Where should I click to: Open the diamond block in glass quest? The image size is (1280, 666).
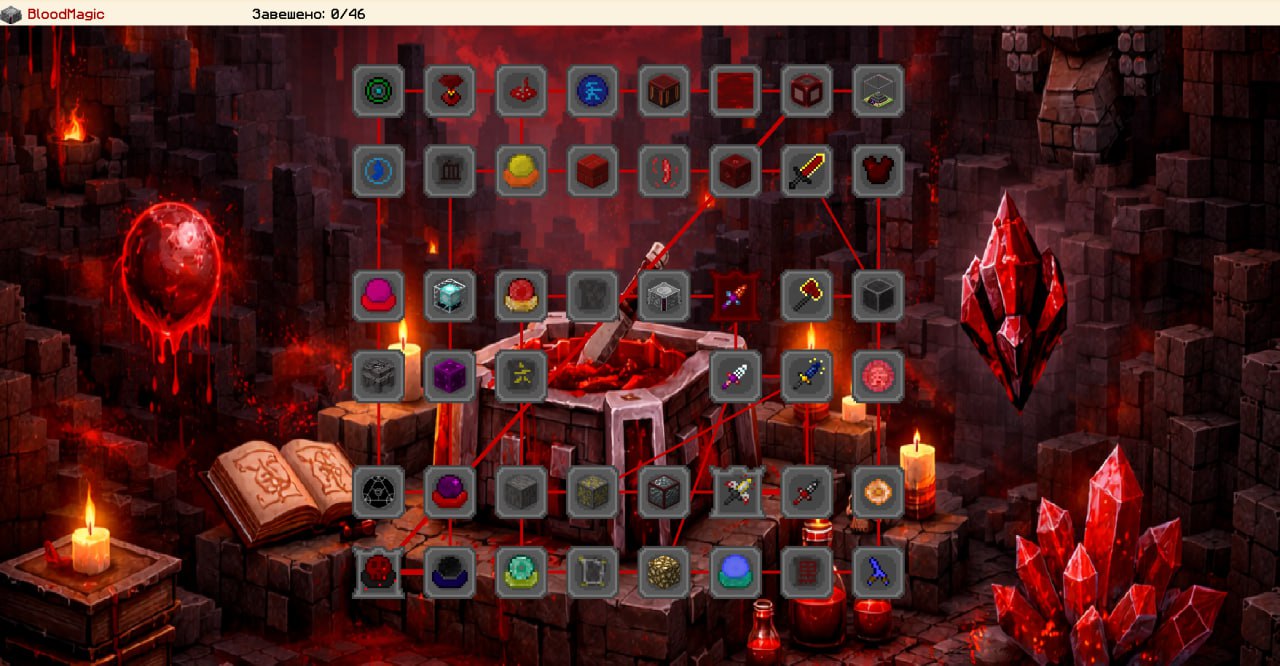coord(450,296)
